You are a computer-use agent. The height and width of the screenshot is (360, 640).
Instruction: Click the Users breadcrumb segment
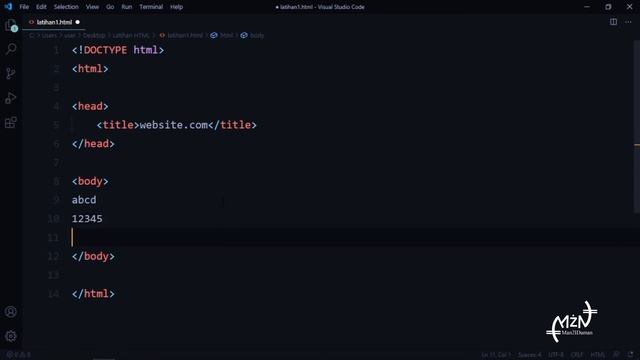tap(49, 36)
